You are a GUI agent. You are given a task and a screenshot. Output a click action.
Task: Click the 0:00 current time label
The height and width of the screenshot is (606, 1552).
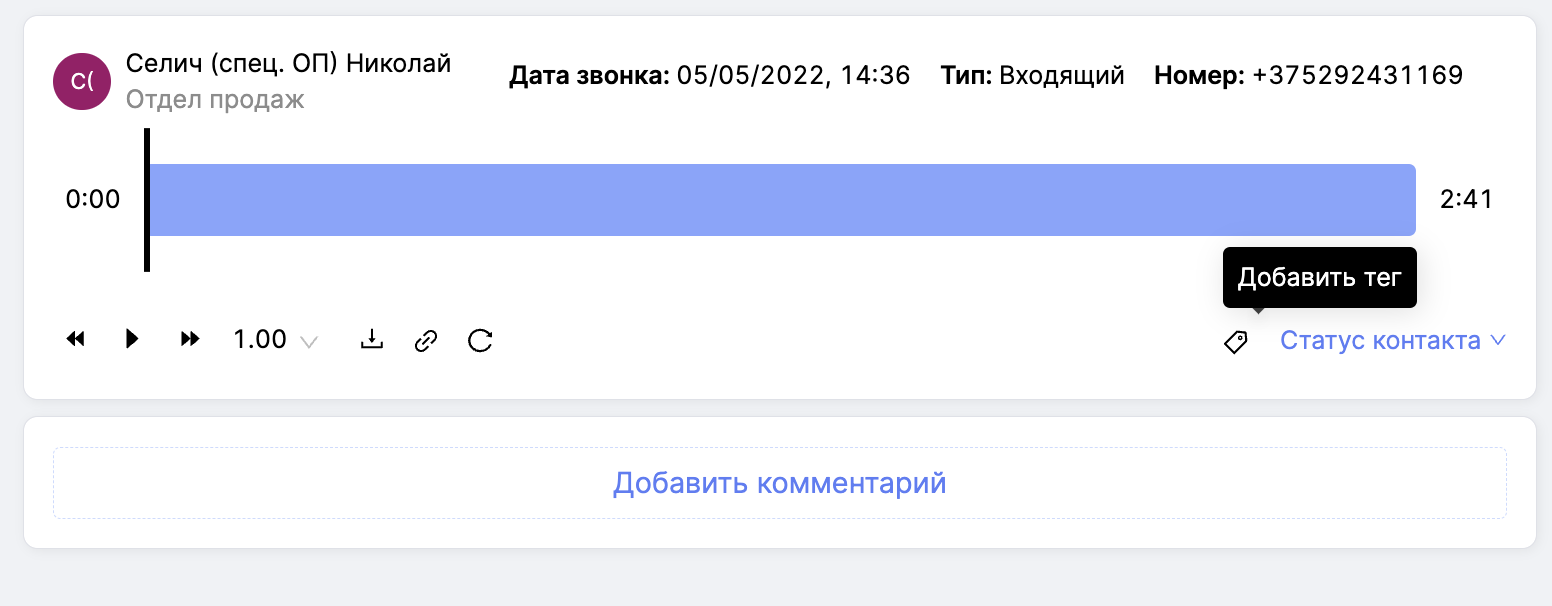[93, 200]
